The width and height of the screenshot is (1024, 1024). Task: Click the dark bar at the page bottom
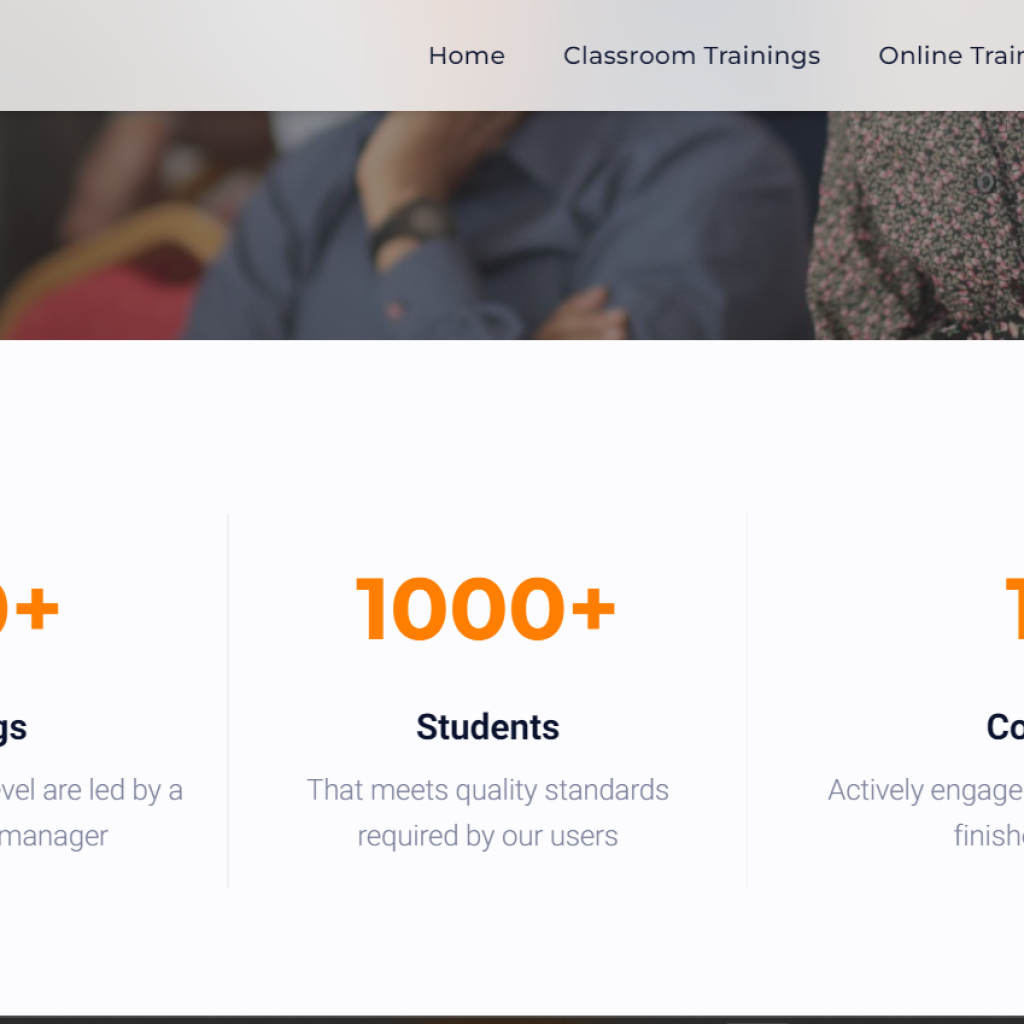click(x=512, y=1019)
